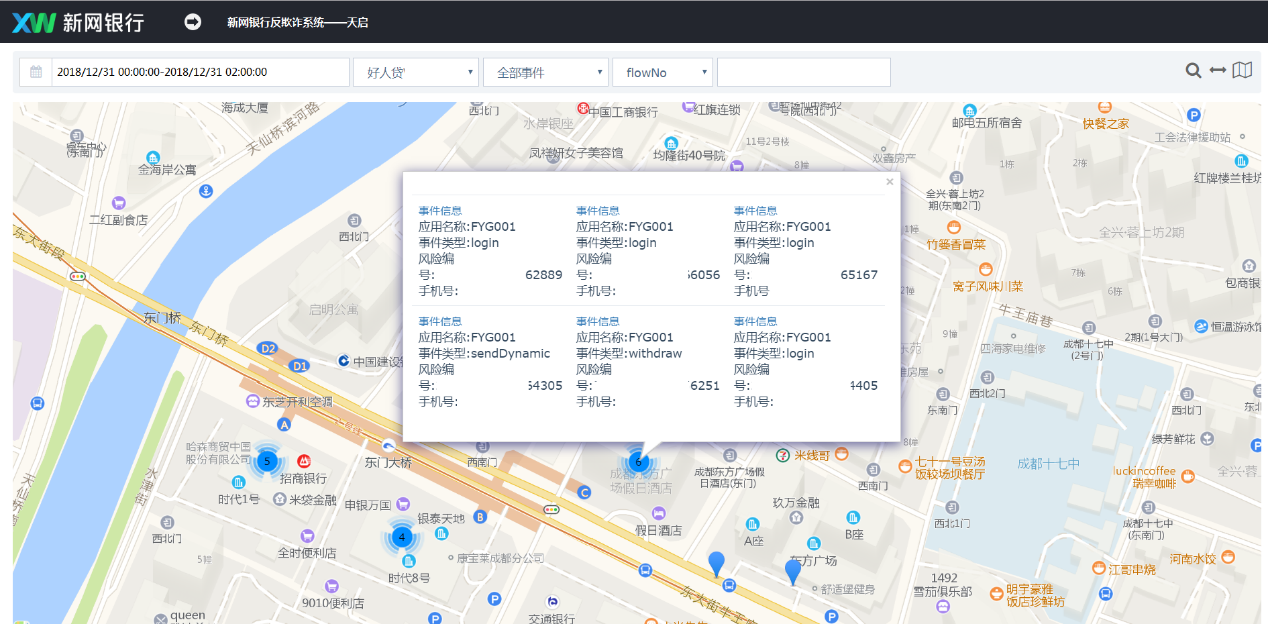This screenshot has height=624, width=1268.
Task: Click subway exit C marker
Action: (x=584, y=492)
